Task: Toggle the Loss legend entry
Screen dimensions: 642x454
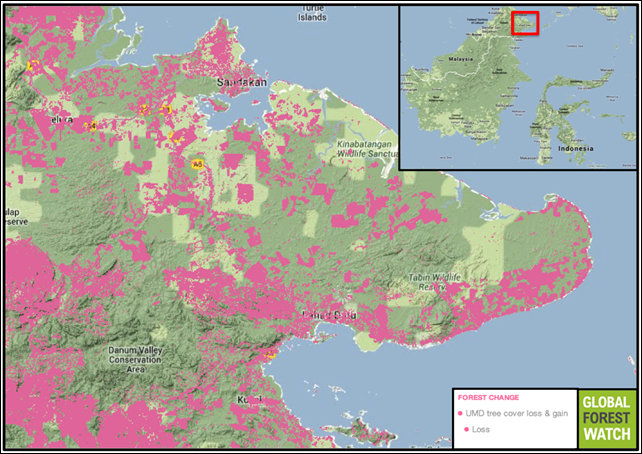Action: coord(477,429)
